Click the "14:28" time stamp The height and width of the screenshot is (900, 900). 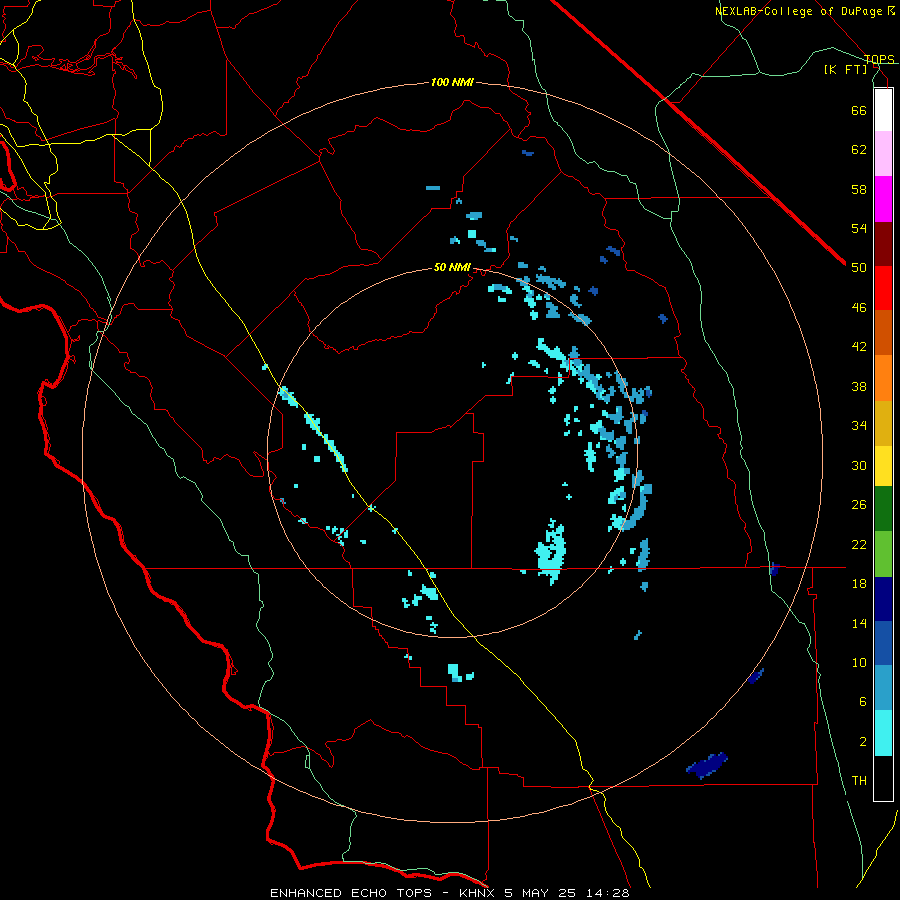click(608, 893)
